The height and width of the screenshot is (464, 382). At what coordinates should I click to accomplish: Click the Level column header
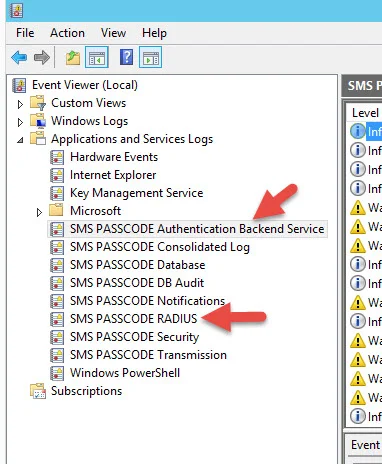point(365,113)
